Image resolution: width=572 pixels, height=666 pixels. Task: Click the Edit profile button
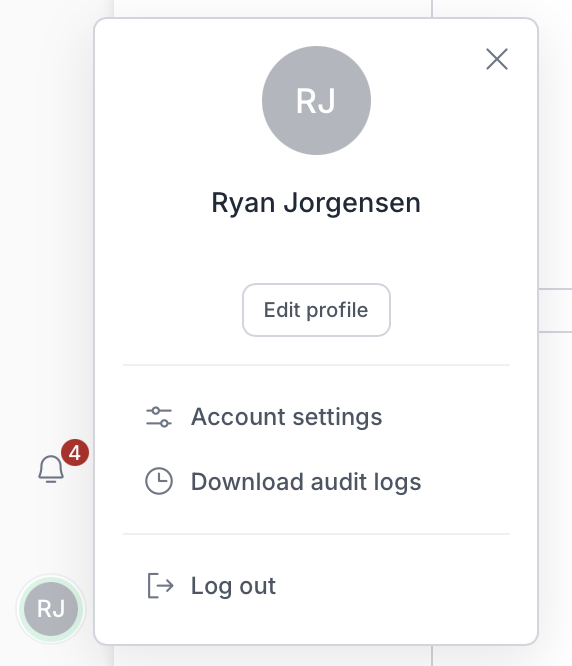(x=316, y=310)
